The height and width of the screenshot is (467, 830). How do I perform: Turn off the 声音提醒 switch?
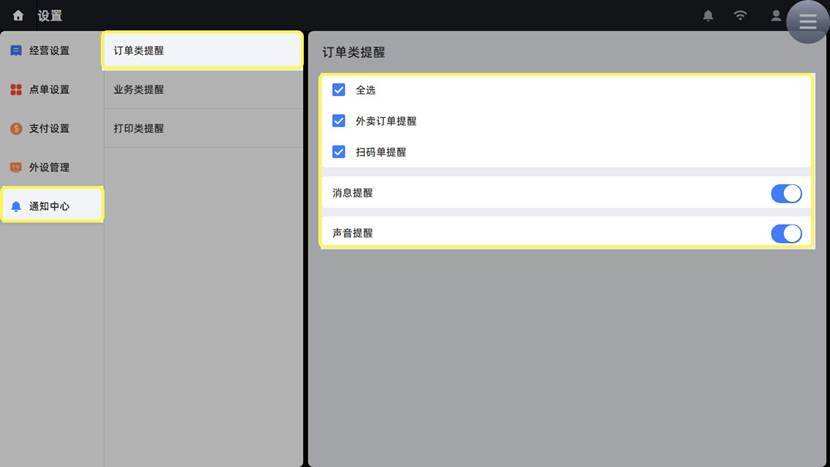[x=786, y=234]
